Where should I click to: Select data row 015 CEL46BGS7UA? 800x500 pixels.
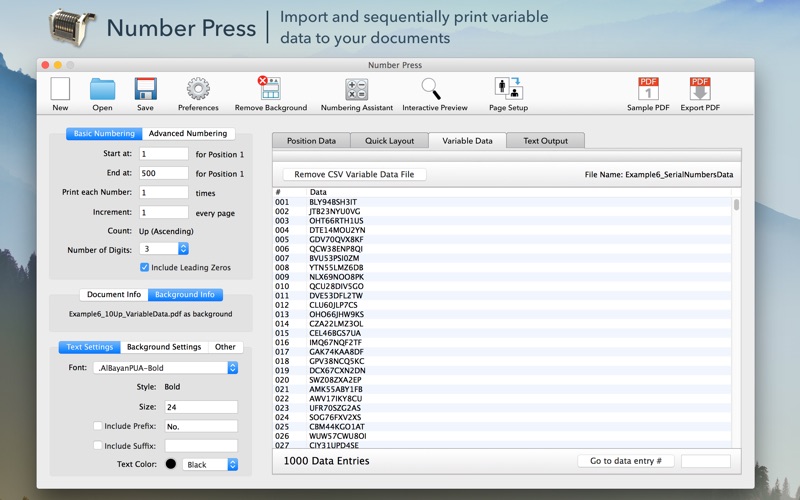tap(503, 333)
